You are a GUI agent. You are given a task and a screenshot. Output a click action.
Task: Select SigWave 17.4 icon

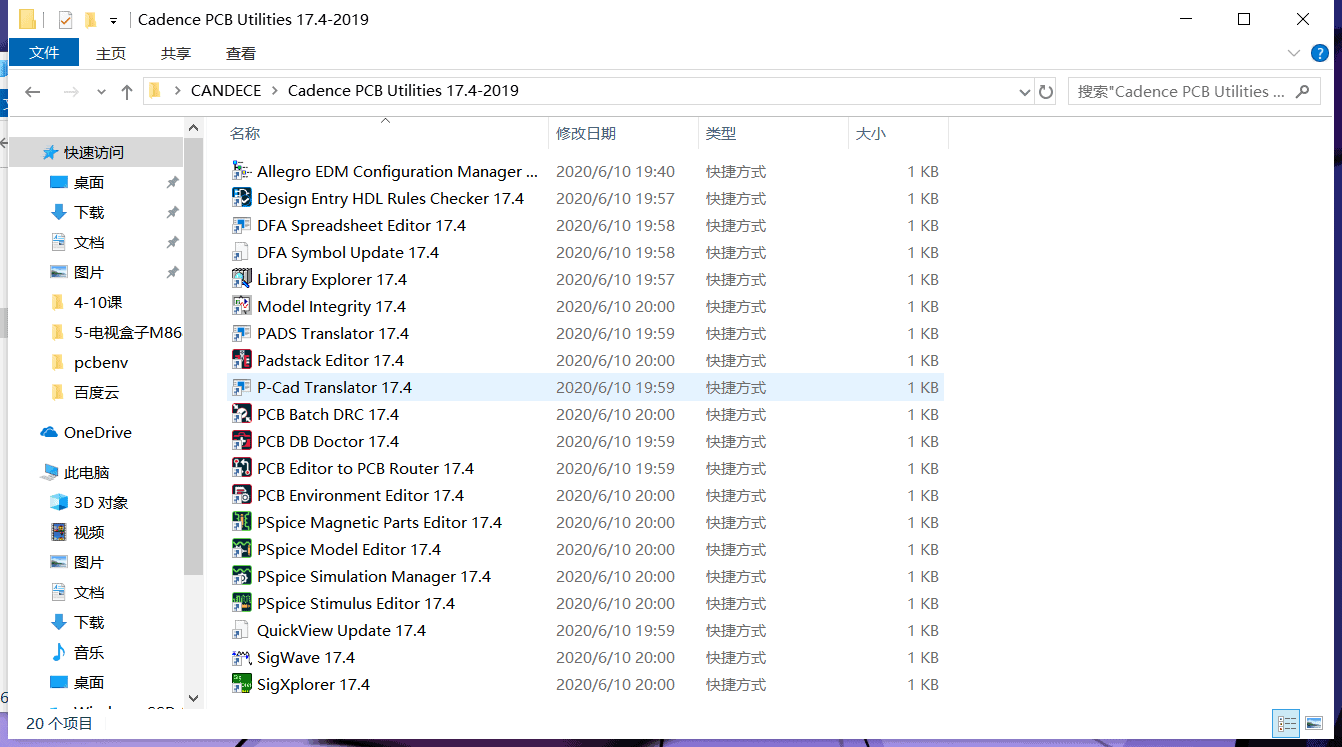[x=241, y=657]
